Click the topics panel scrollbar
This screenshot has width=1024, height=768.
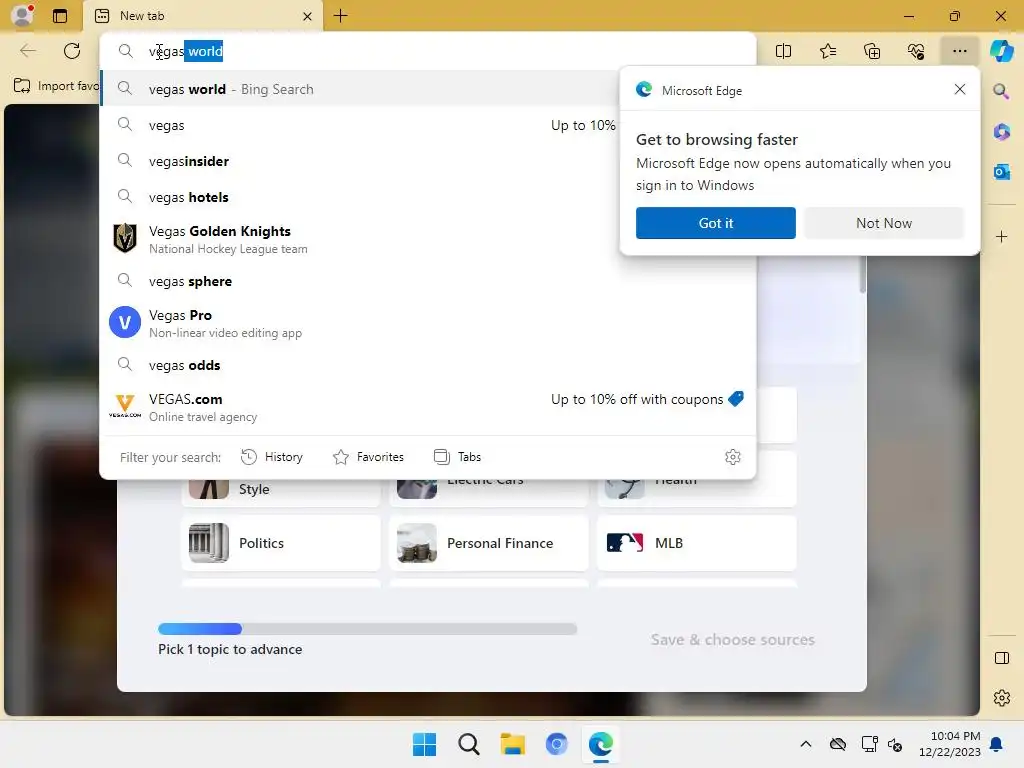tap(863, 274)
